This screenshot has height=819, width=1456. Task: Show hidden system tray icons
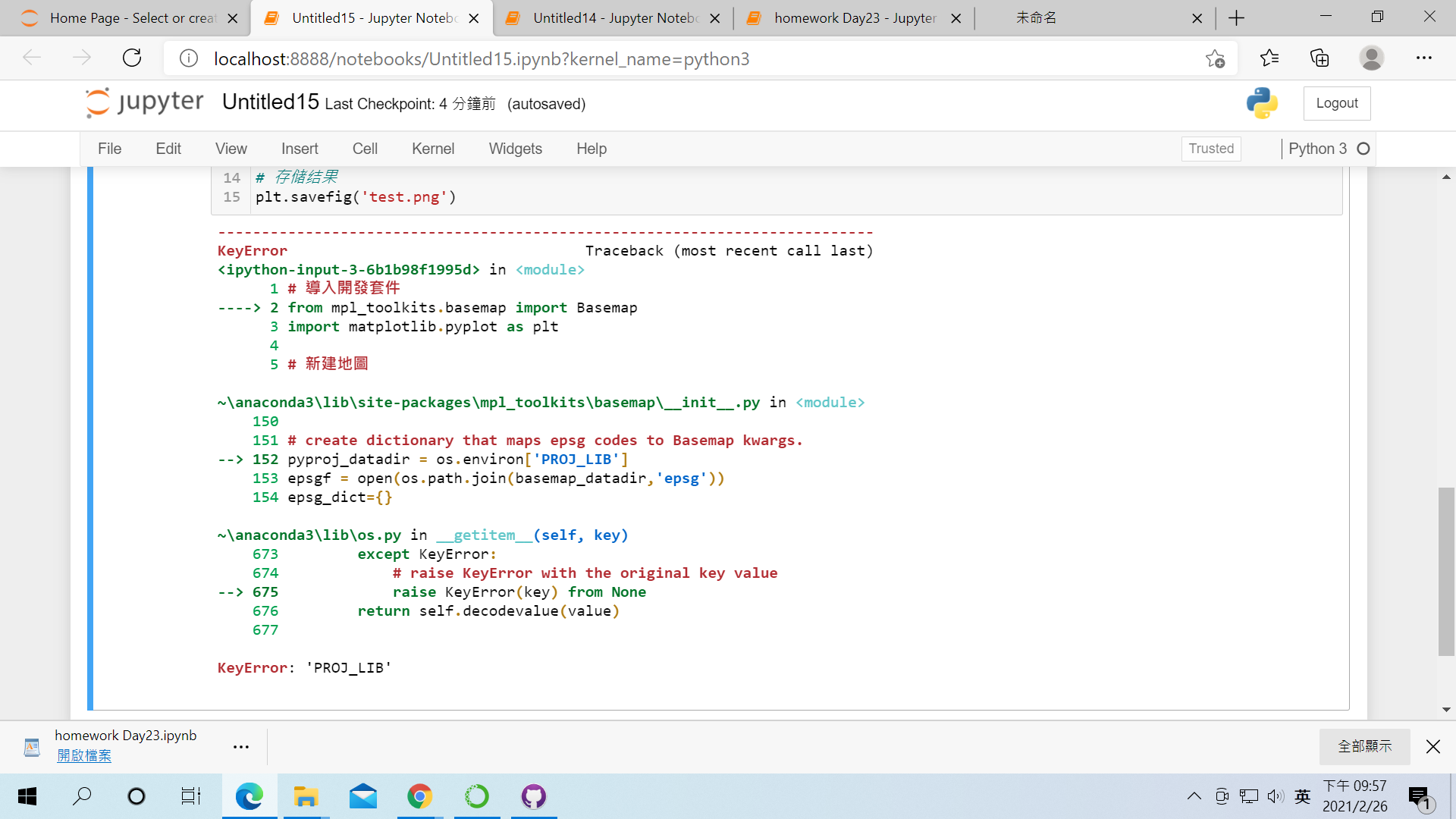(x=1194, y=796)
